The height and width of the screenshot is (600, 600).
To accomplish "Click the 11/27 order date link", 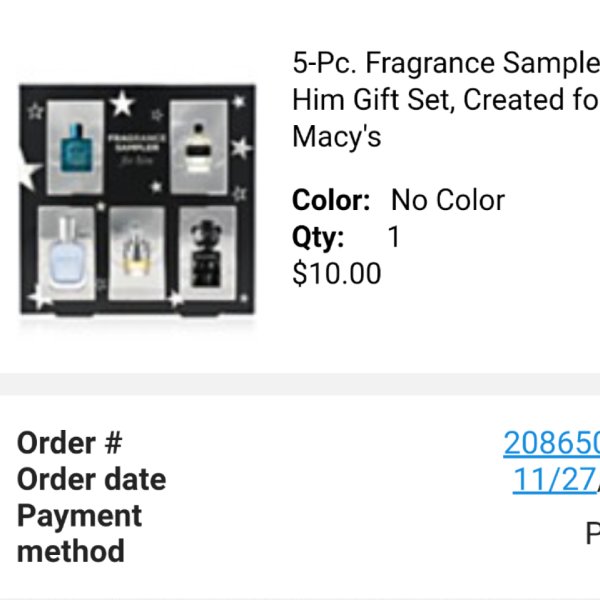I will pos(554,479).
